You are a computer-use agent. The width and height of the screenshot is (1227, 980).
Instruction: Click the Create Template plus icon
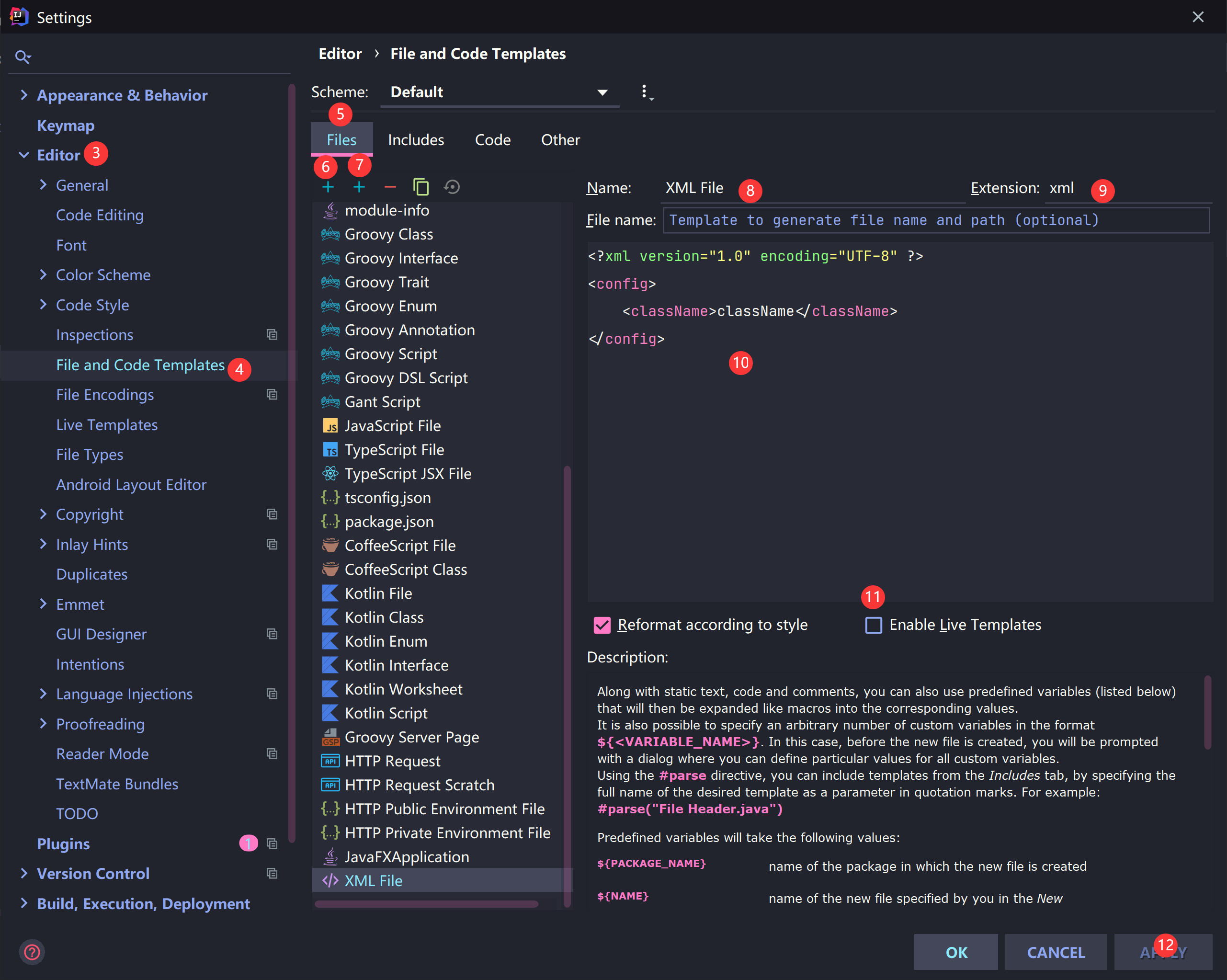[x=328, y=187]
